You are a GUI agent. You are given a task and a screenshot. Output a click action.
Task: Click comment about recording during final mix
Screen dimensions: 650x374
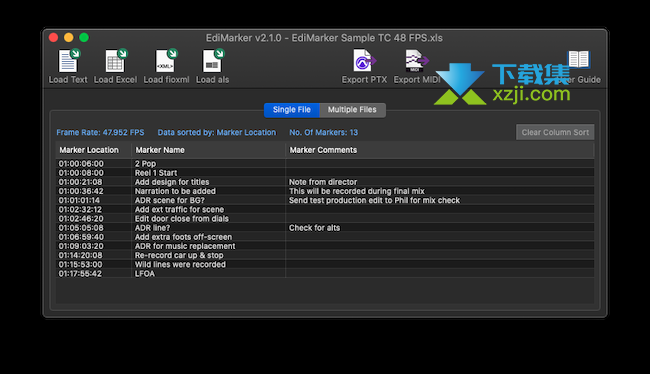pos(357,191)
